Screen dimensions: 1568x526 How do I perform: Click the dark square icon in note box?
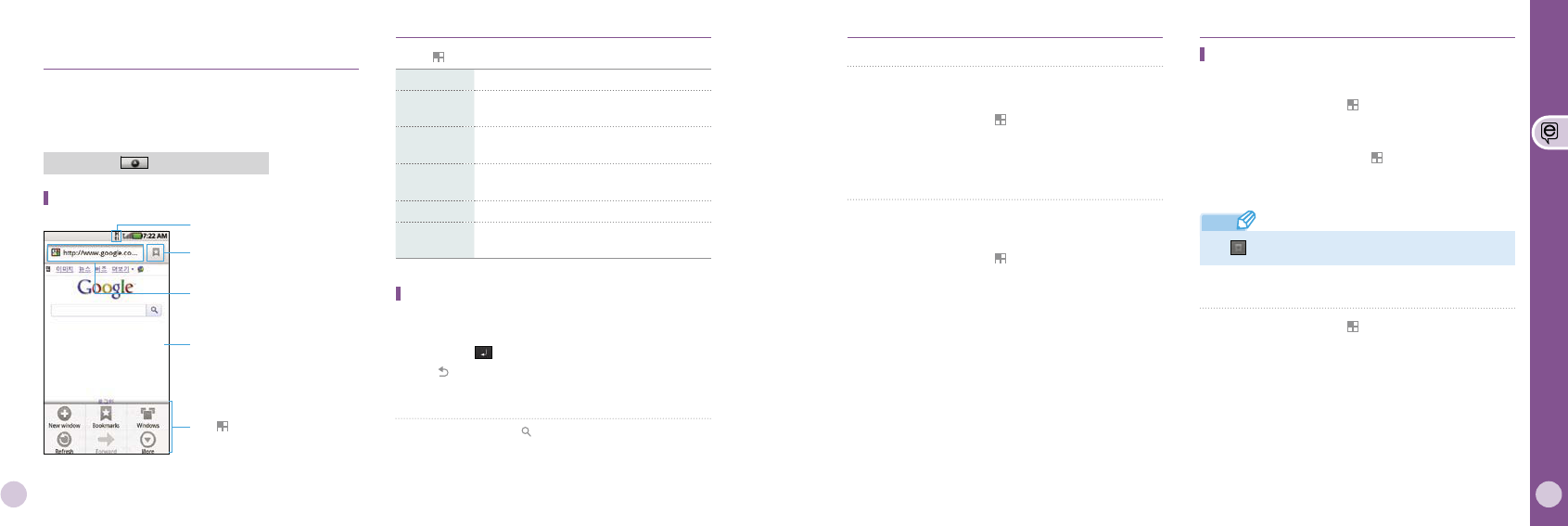point(1238,248)
